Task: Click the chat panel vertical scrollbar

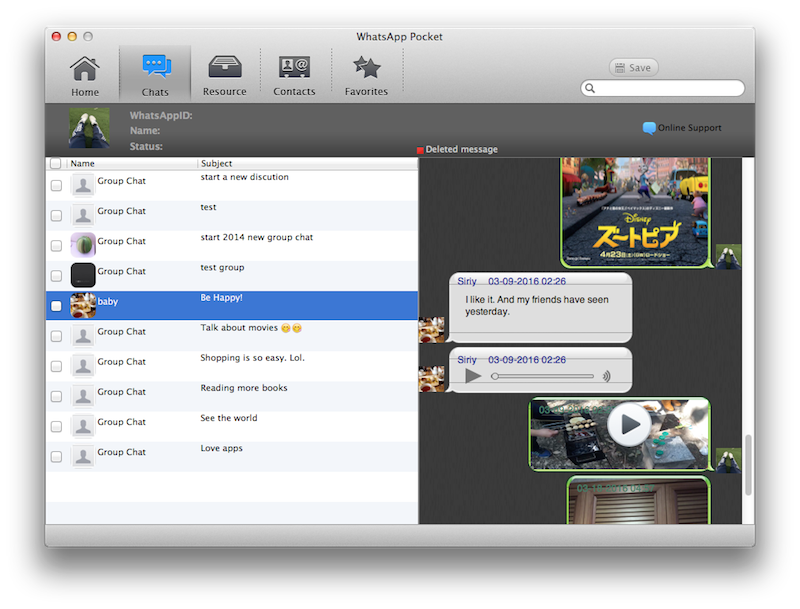Action: [748, 465]
